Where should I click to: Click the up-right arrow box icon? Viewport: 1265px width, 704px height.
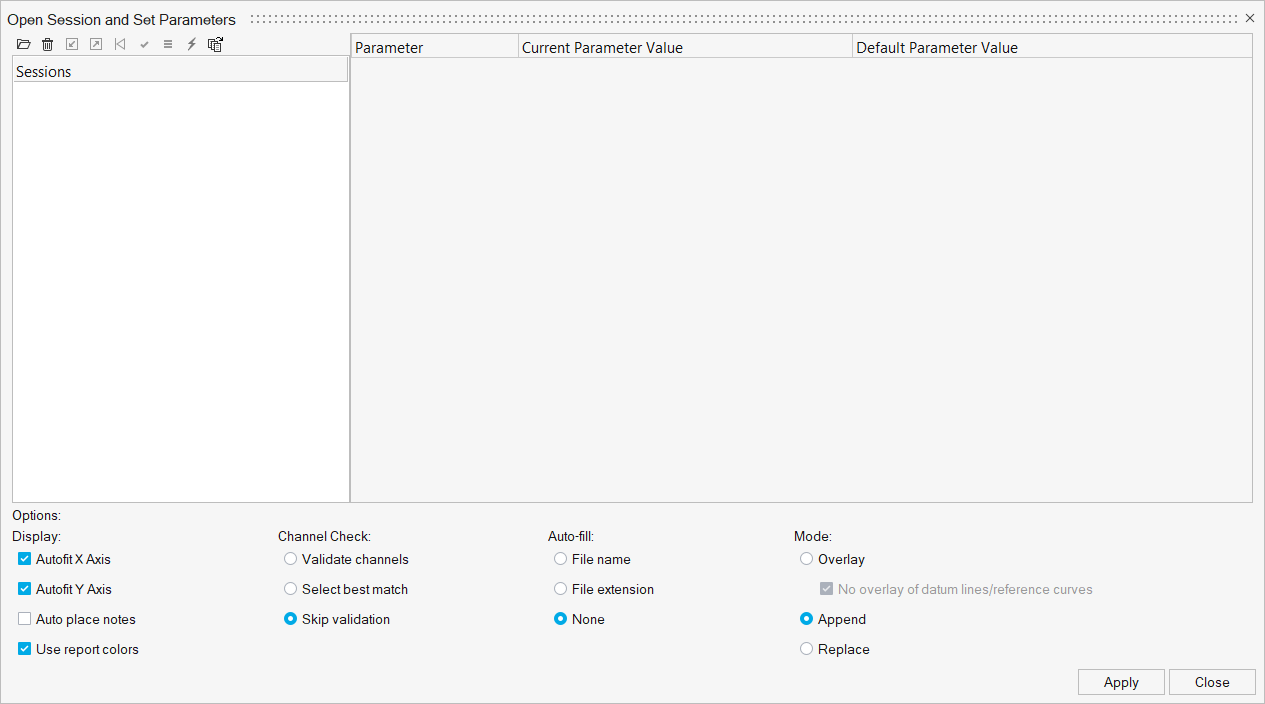[96, 44]
